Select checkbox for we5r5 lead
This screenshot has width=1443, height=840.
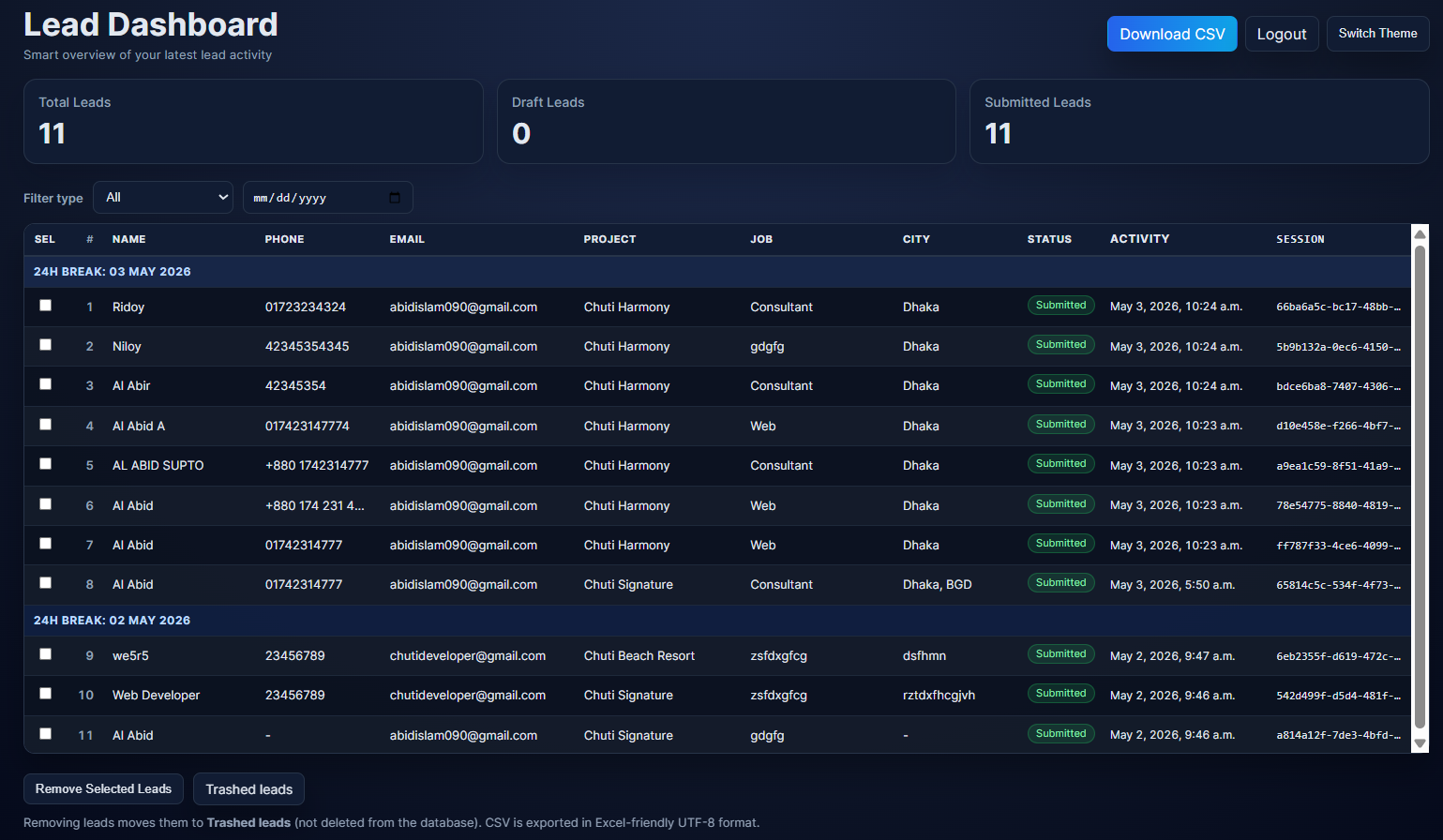point(45,654)
